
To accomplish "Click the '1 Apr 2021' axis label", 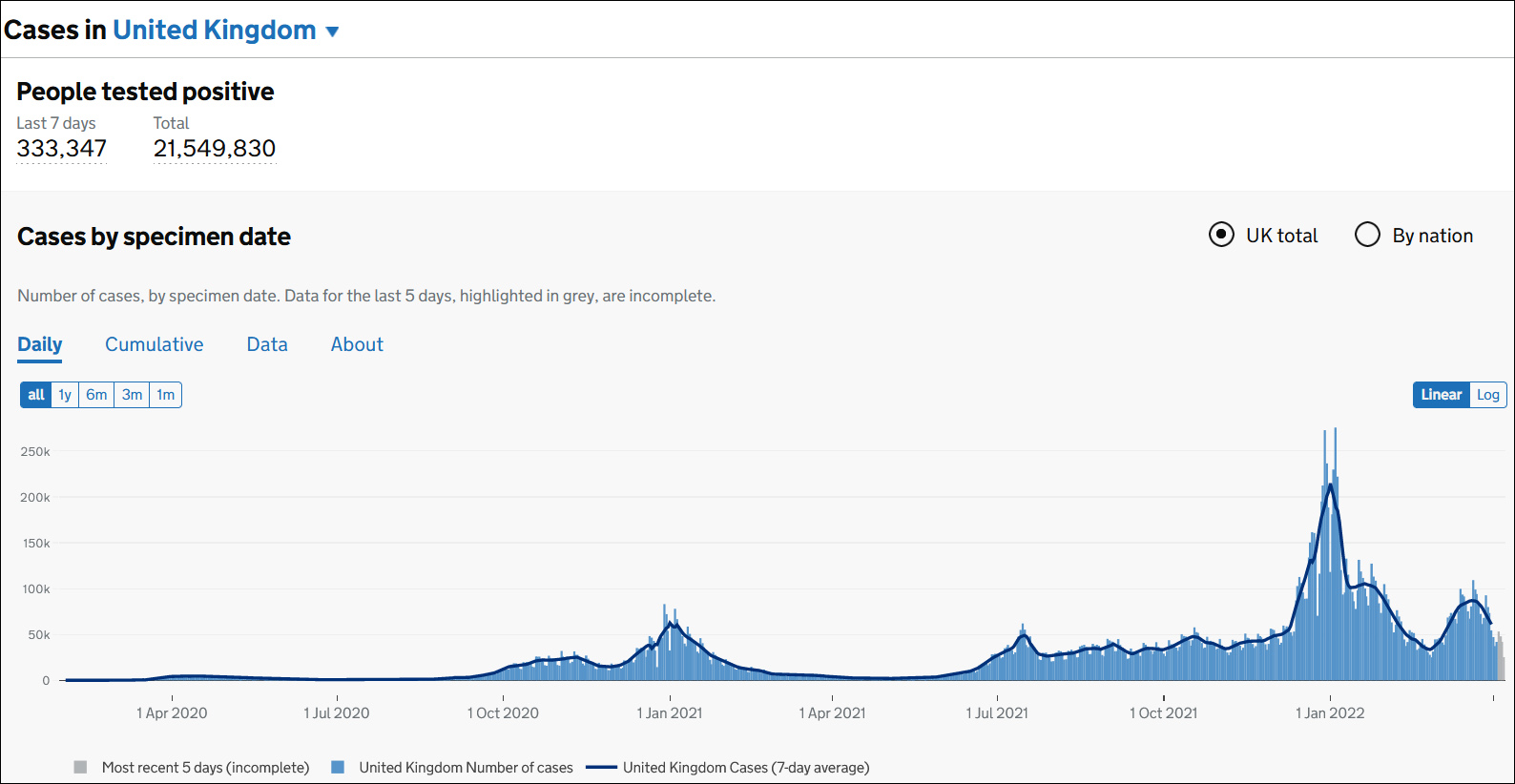I will click(832, 713).
